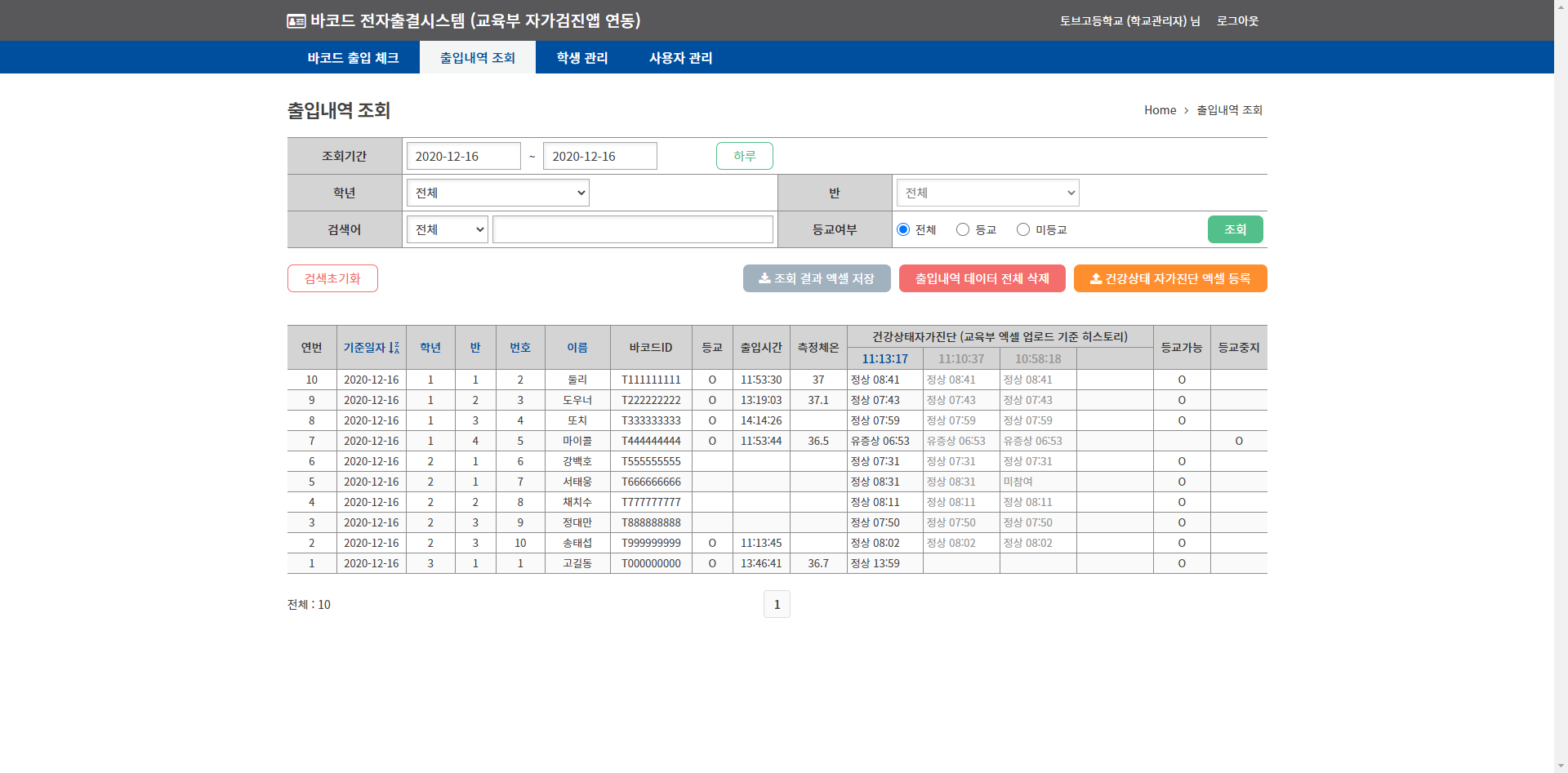Click the sort icon beside 기준일자 header
1568x773 pixels.
[x=394, y=348]
